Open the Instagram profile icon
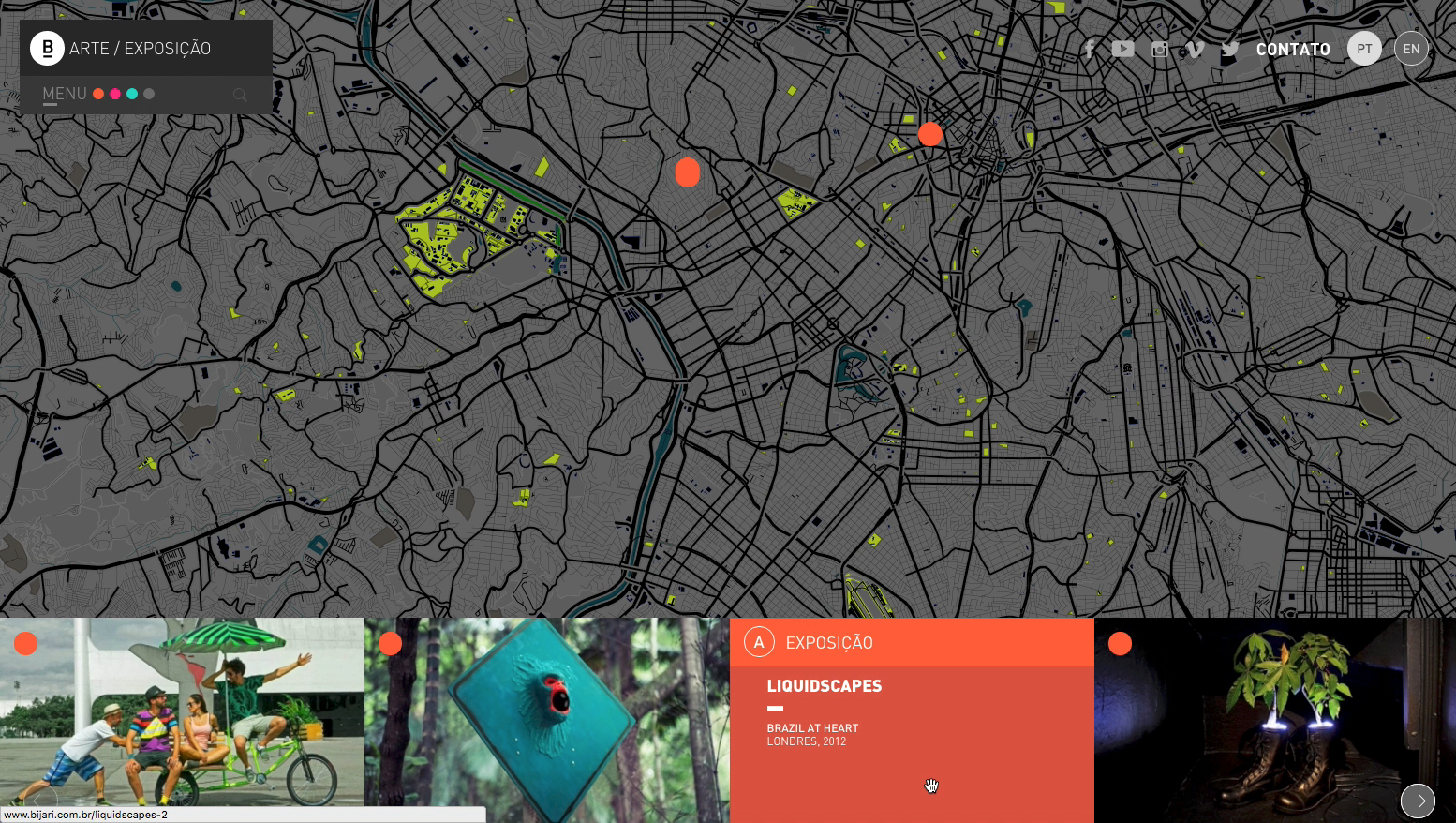This screenshot has height=823, width=1456. coord(1160,50)
